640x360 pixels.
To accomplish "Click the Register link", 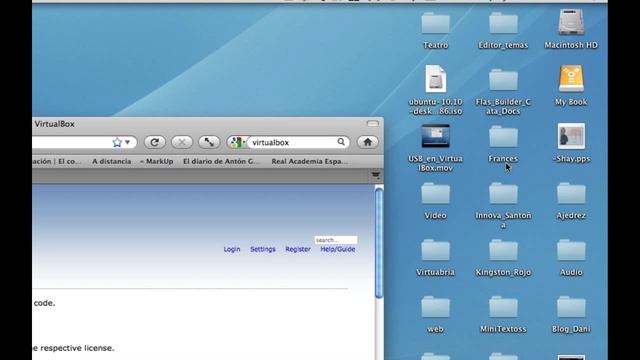I will coord(298,249).
